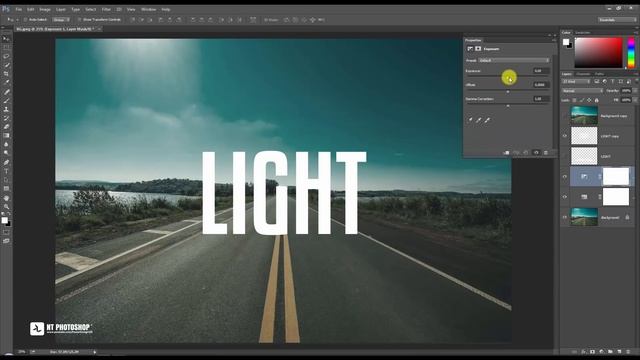Viewport: 640px width, 360px height.
Task: Select the Eyedropper tool in toolbox
Action: 6,82
